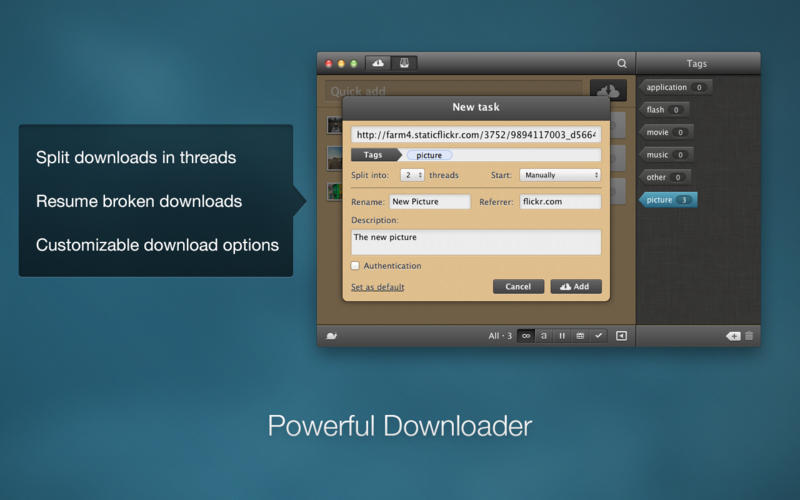800x500 pixels.
Task: Click the Referrer field containing flickr.com
Action: 560,202
